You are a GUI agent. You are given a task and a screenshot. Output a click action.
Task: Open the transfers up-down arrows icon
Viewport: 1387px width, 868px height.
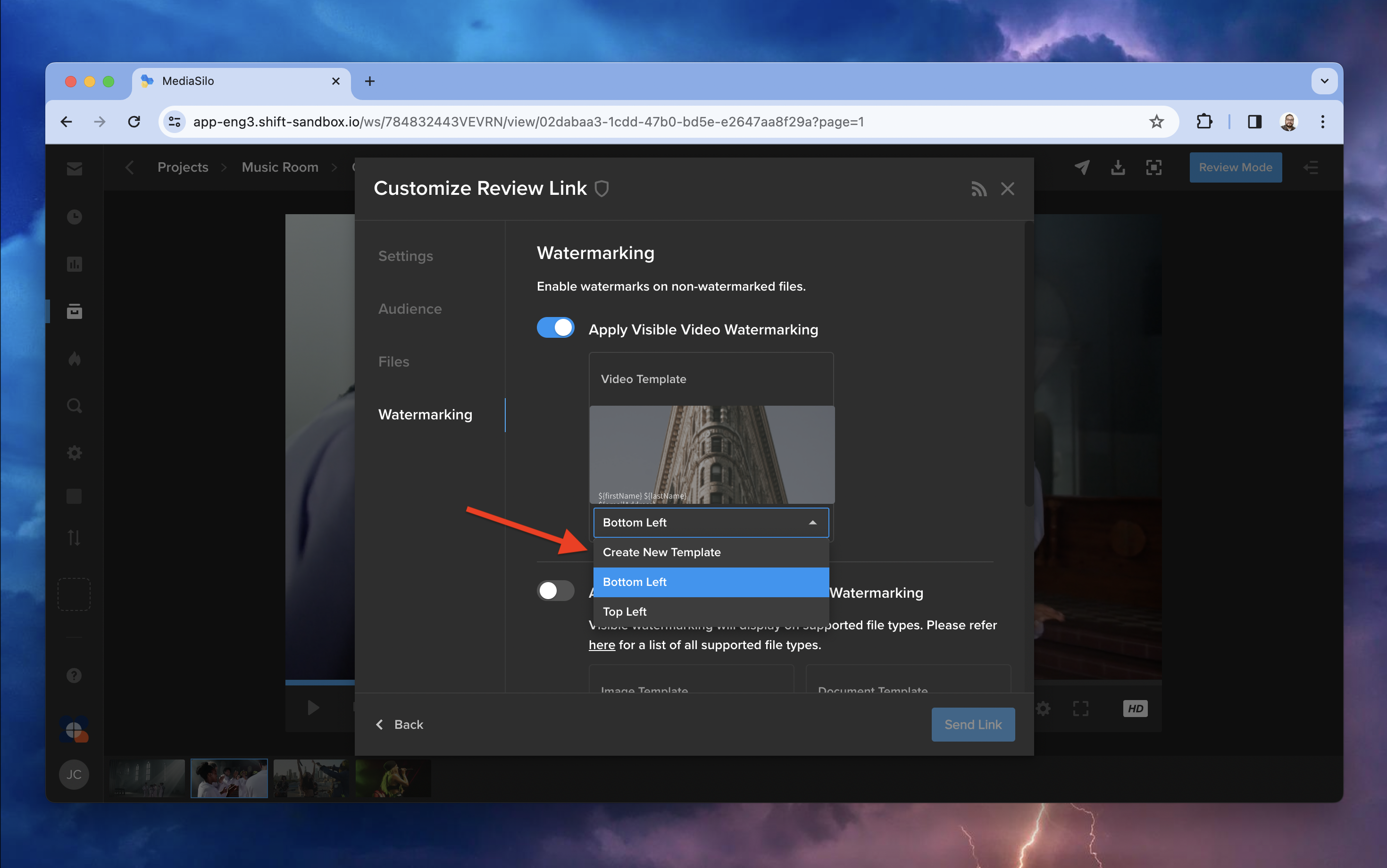pos(74,538)
